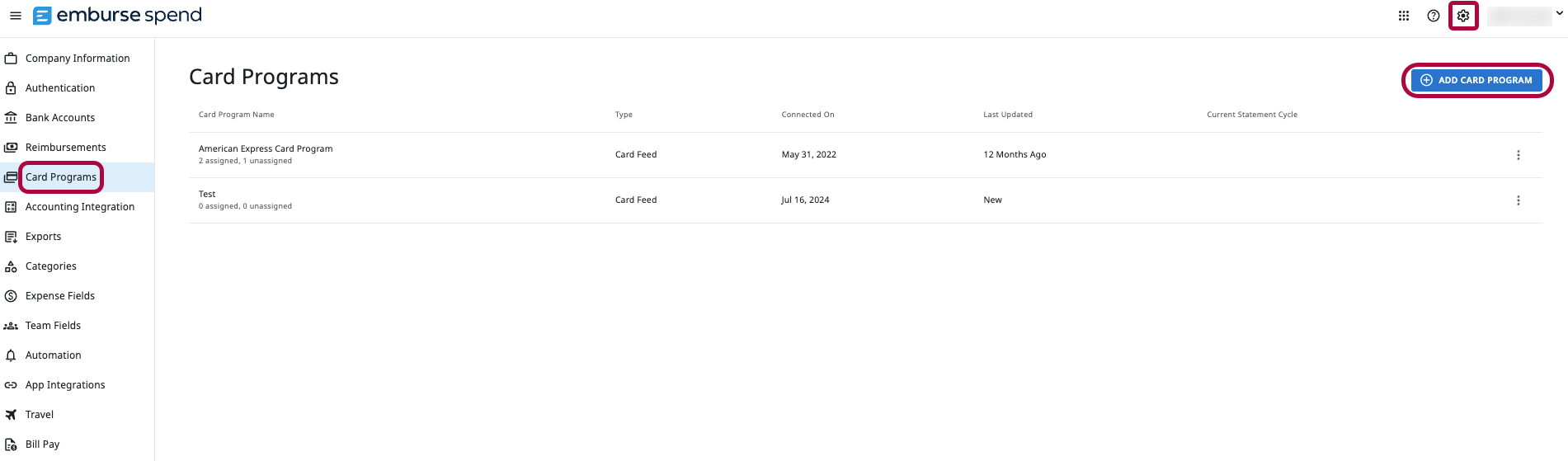Open the apps grid launcher icon

(1404, 16)
